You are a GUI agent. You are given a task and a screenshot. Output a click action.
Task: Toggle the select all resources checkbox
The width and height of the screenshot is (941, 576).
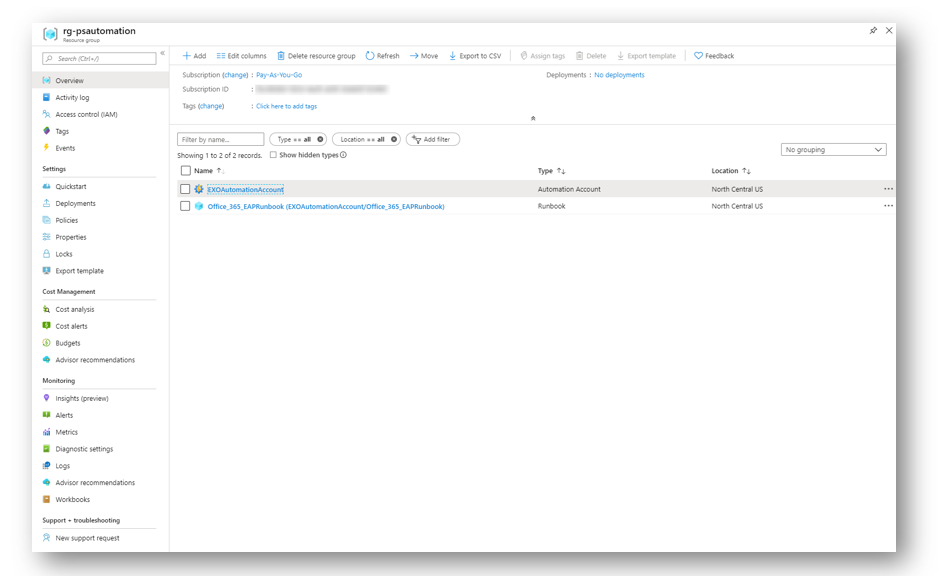pos(185,171)
